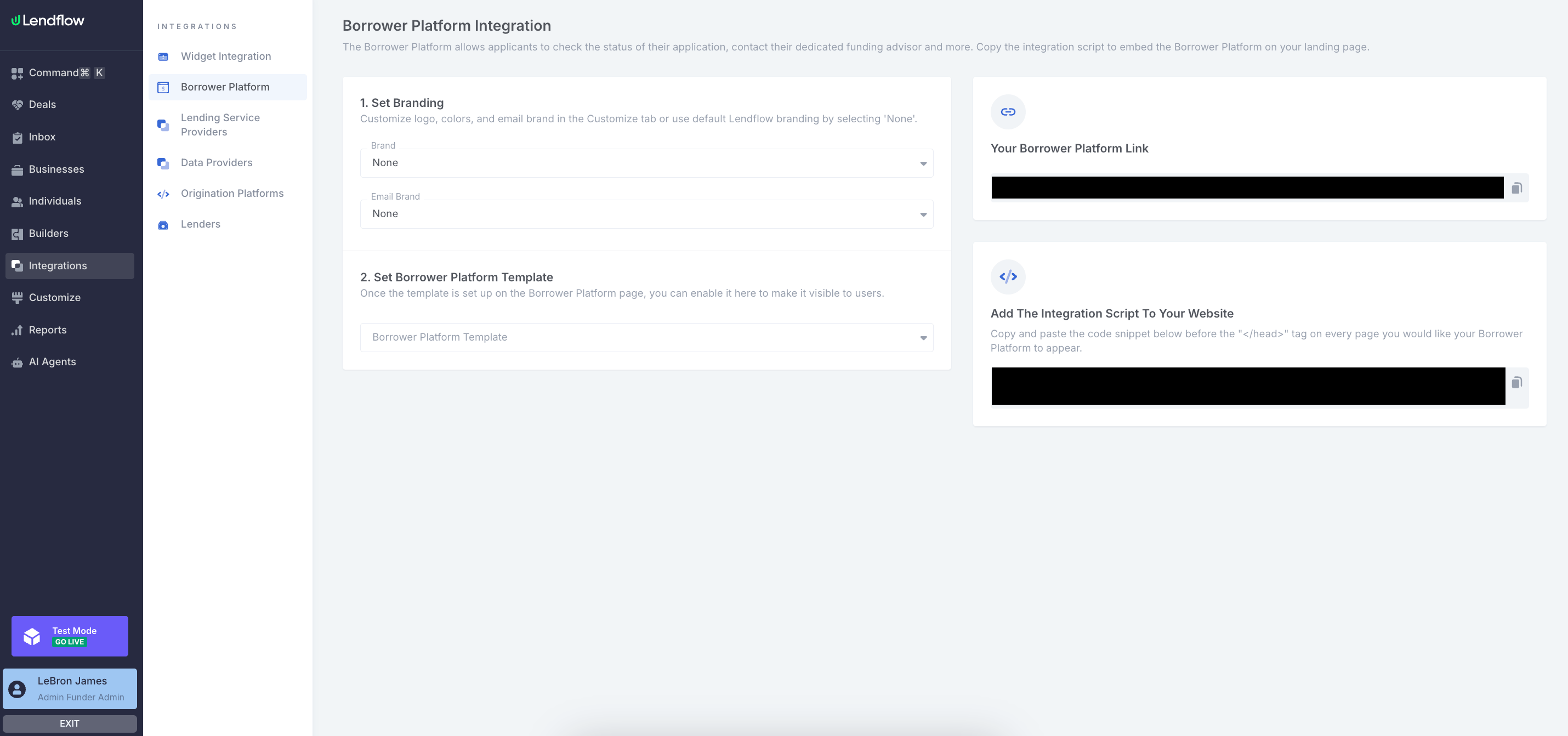Viewport: 1568px width, 736px height.
Task: Copy the integration script snippet
Action: [x=1516, y=382]
